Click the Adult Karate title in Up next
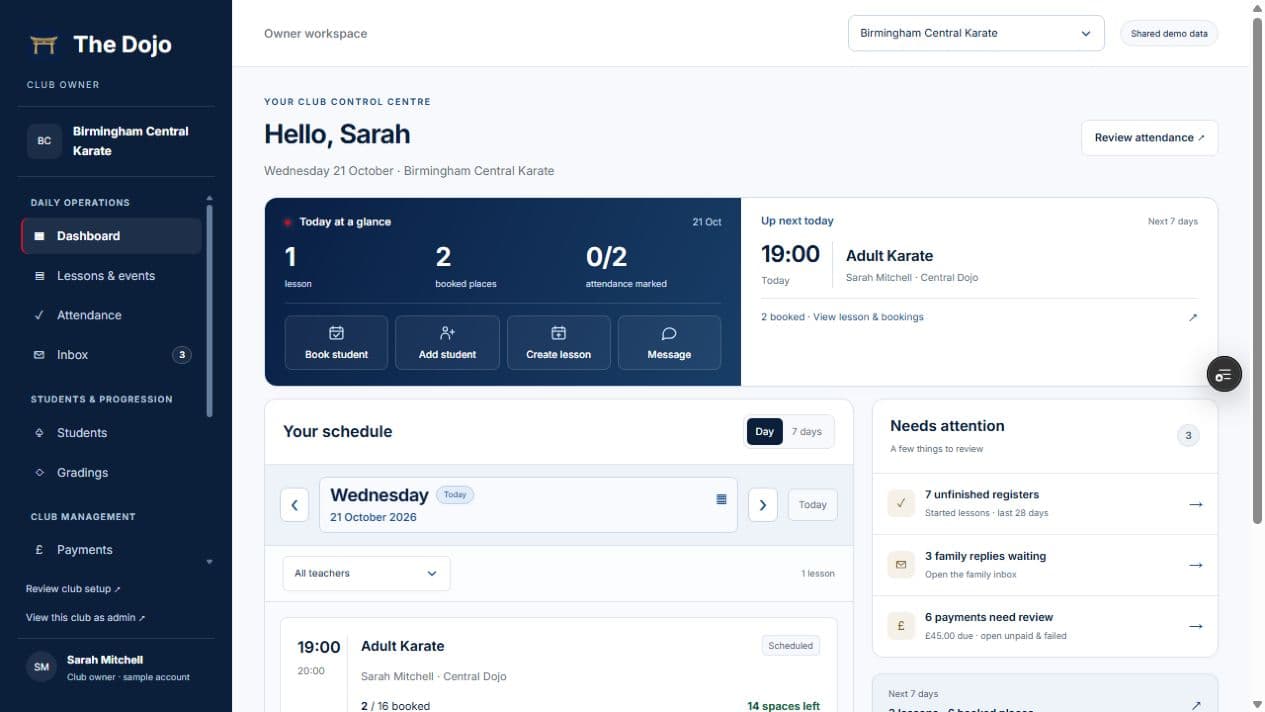The width and height of the screenshot is (1265, 712). (889, 256)
